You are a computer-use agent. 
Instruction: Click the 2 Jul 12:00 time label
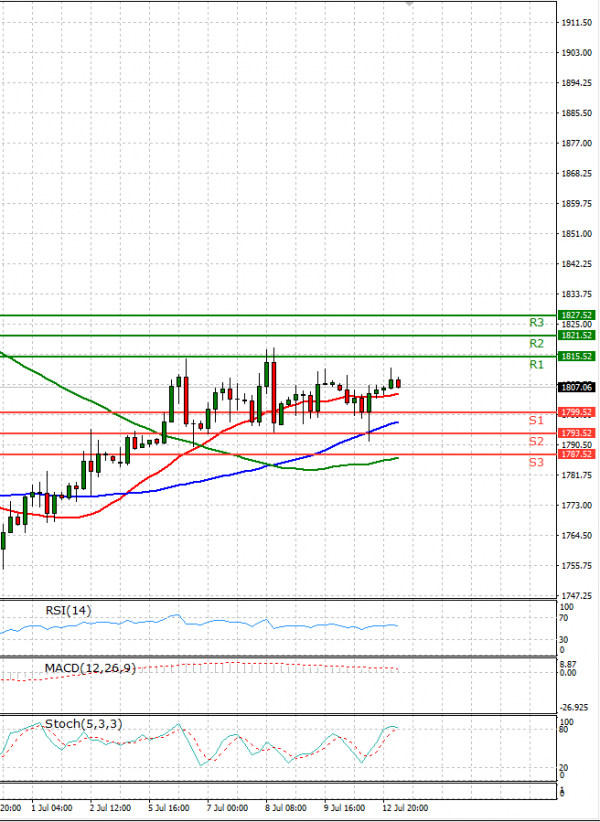[x=110, y=808]
